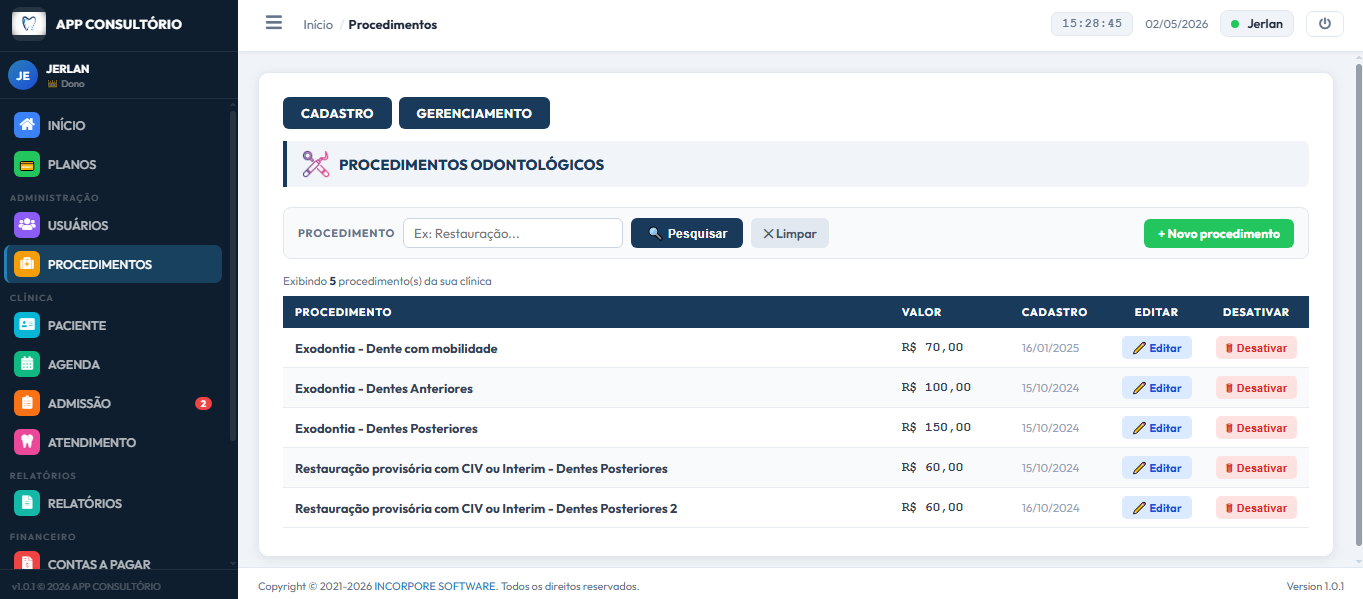Screen dimensions: 1363x599
Task: Deactivate Restauração provisória Dentes Posteriores 2
Action: [x=1256, y=508]
